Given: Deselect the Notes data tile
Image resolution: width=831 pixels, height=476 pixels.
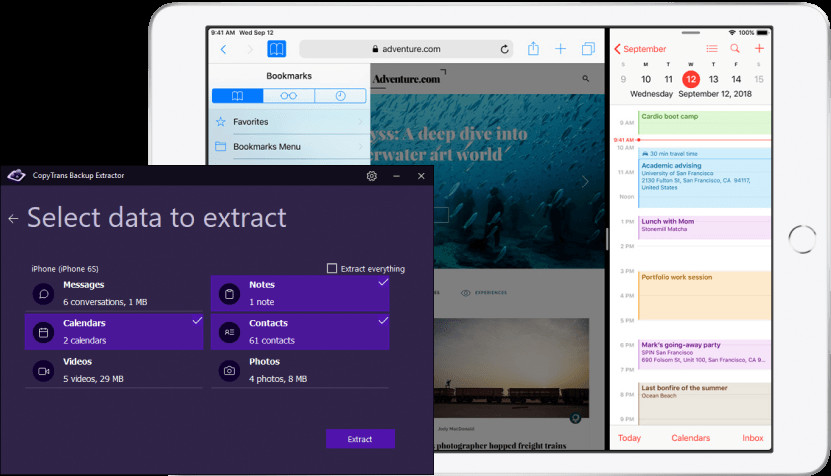Looking at the screenshot, I should pyautogui.click(x=300, y=293).
